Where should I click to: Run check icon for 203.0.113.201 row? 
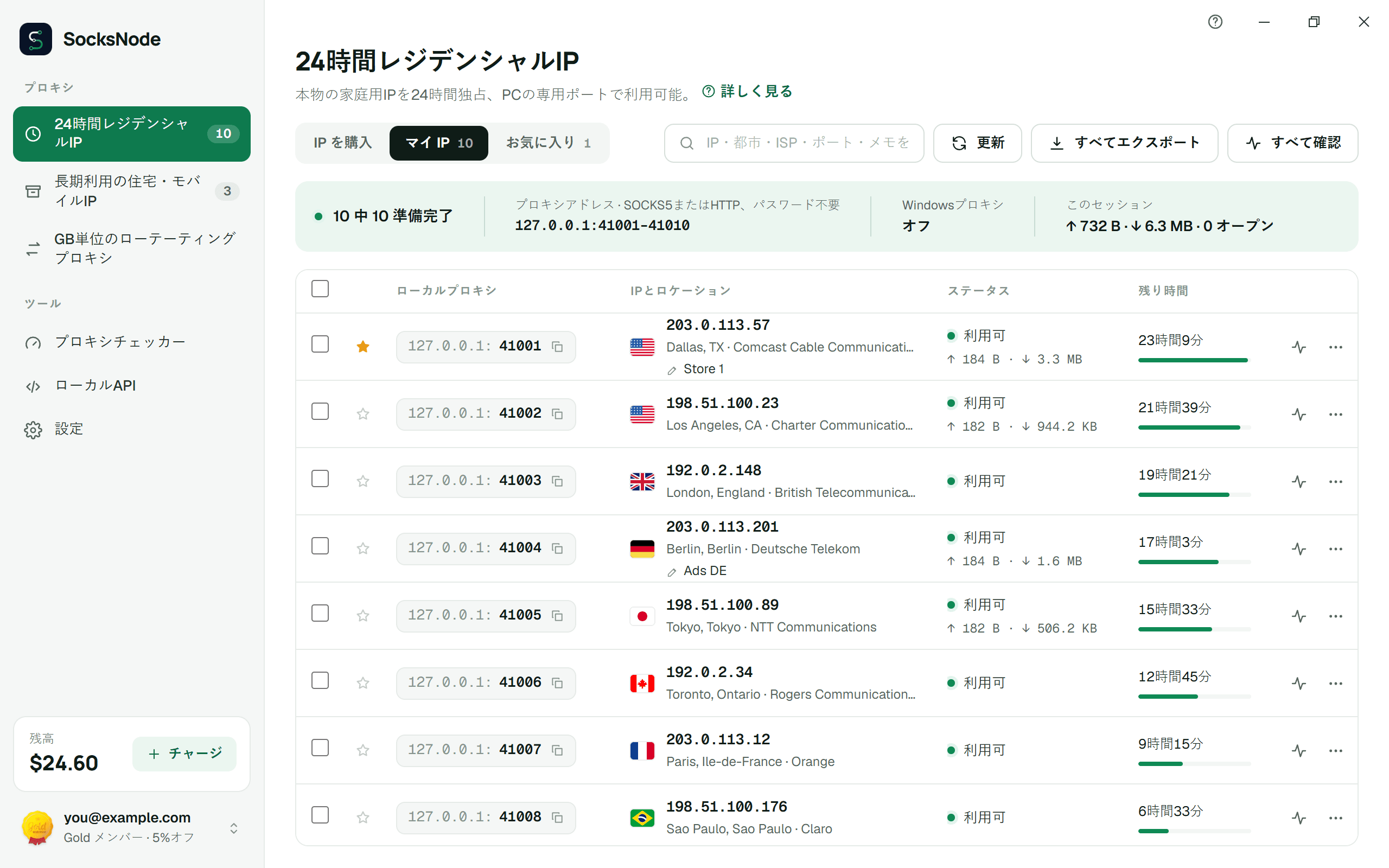click(1299, 548)
